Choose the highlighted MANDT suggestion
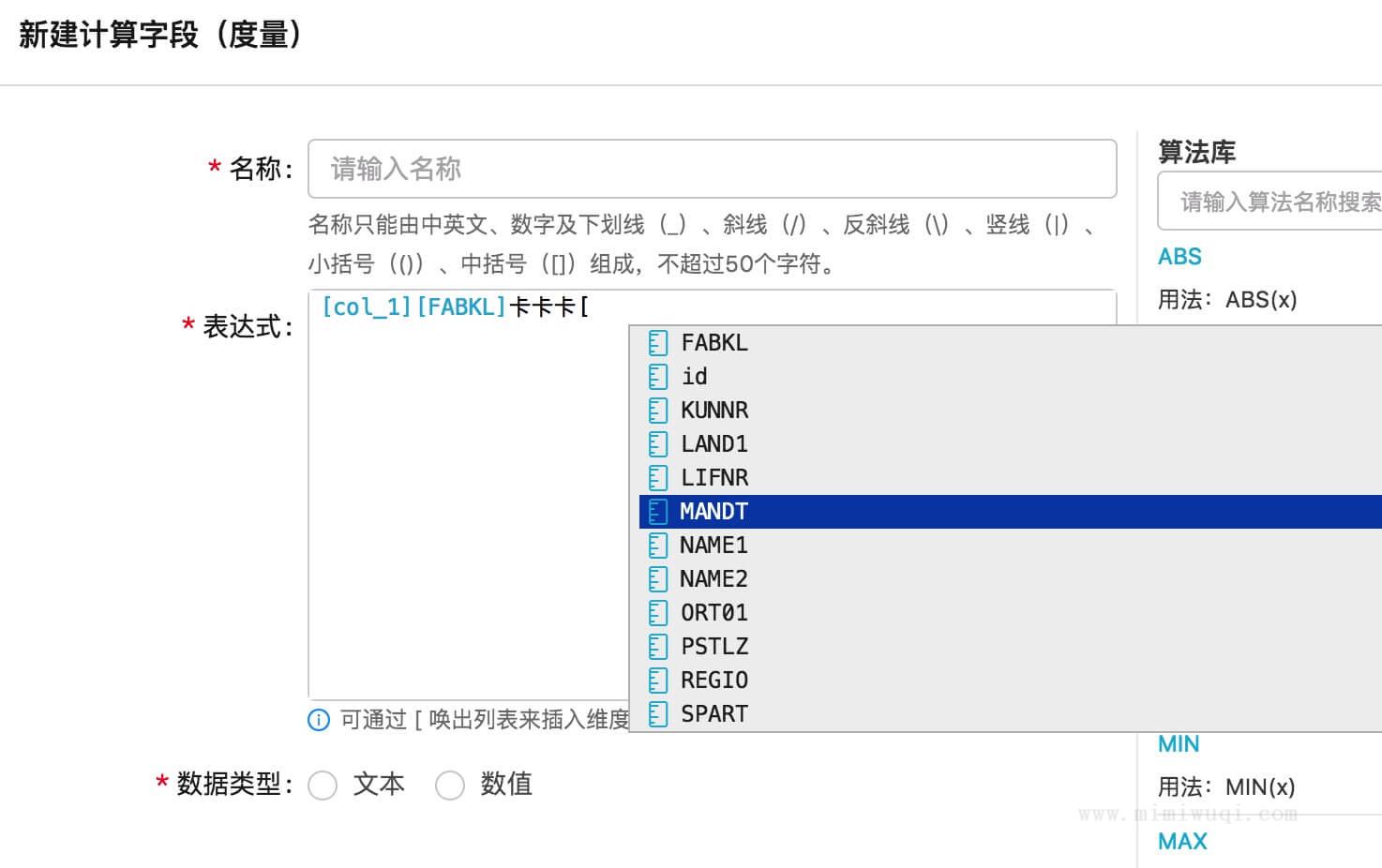 click(x=1011, y=512)
